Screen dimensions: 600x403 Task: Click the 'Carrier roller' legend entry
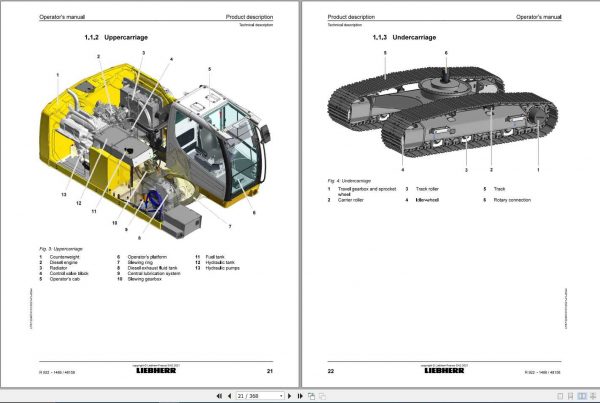[x=351, y=200]
